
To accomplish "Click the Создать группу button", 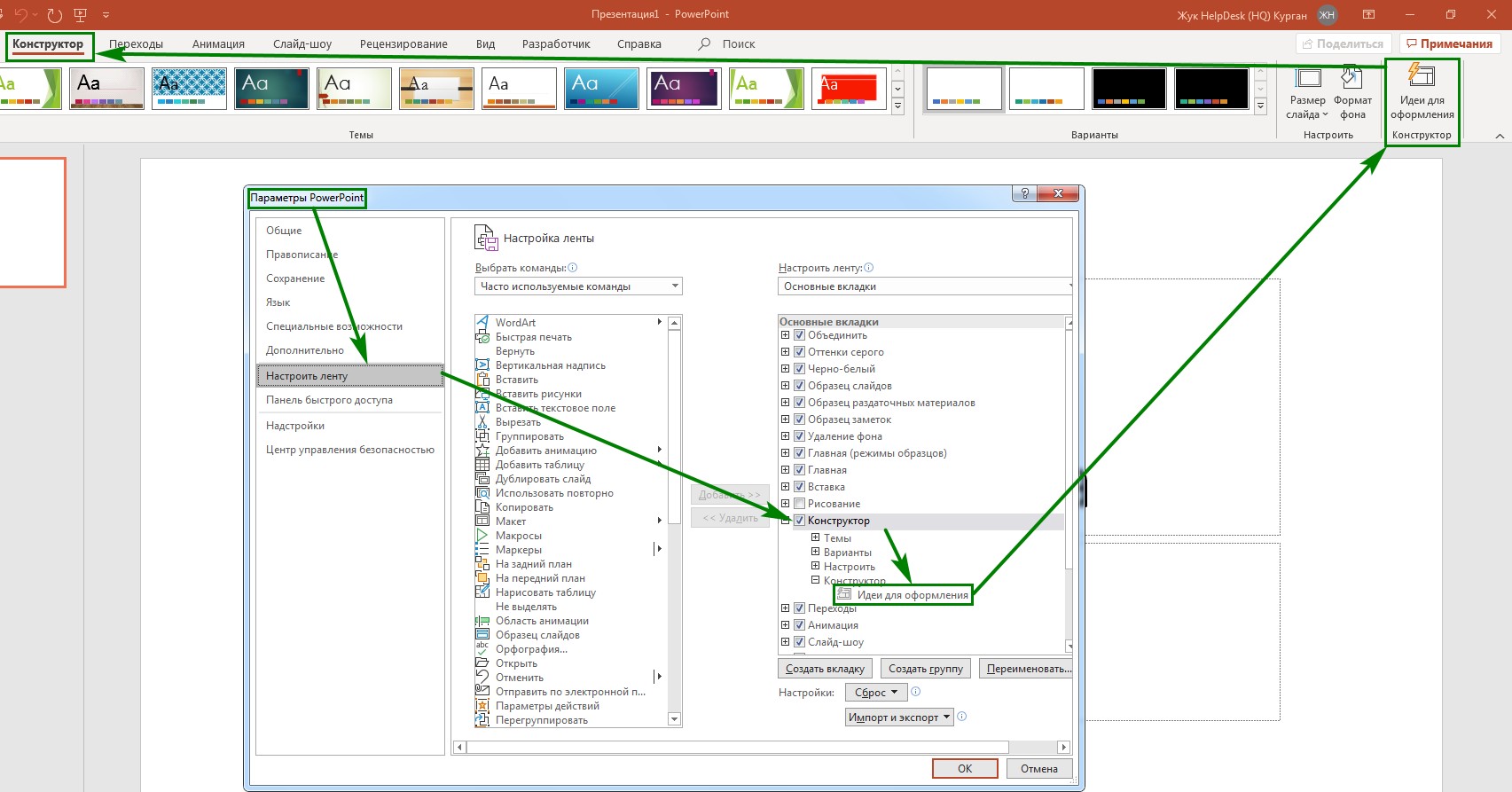I will 926,669.
